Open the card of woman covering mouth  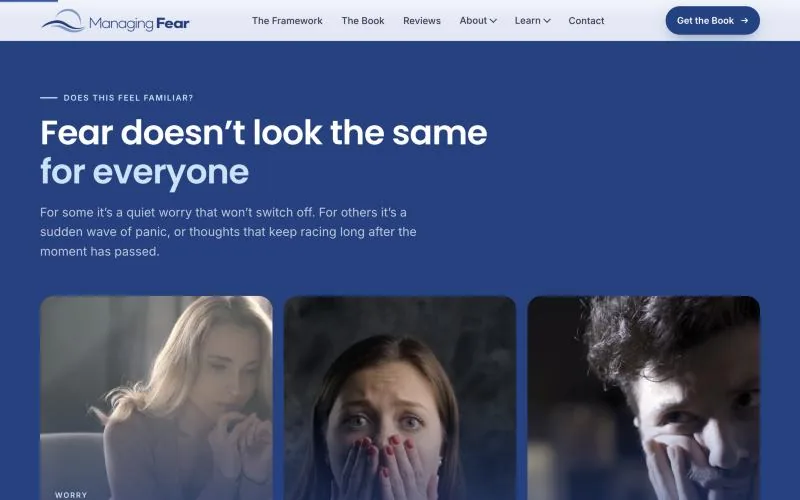399,398
